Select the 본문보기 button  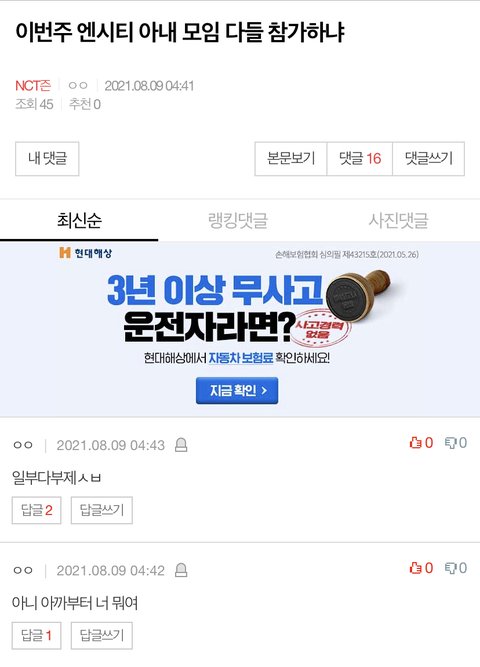point(291,159)
